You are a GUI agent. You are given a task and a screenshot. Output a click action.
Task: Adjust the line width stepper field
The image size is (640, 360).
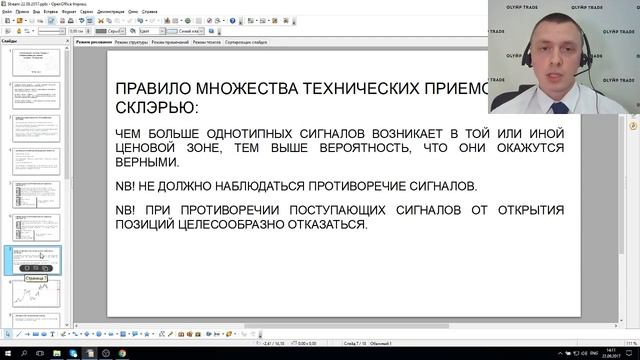point(80,31)
